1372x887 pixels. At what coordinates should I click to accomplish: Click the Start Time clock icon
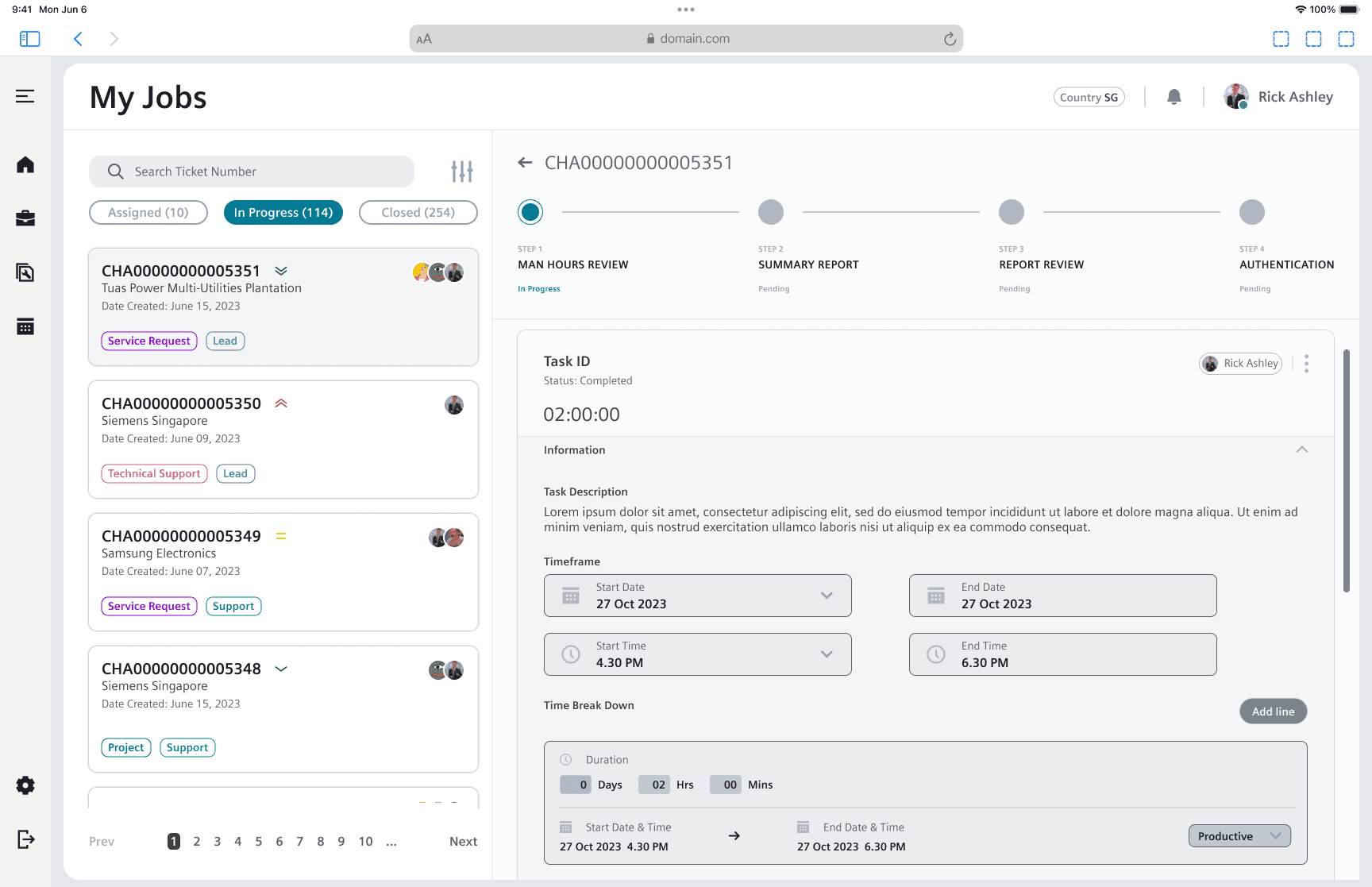tap(571, 654)
